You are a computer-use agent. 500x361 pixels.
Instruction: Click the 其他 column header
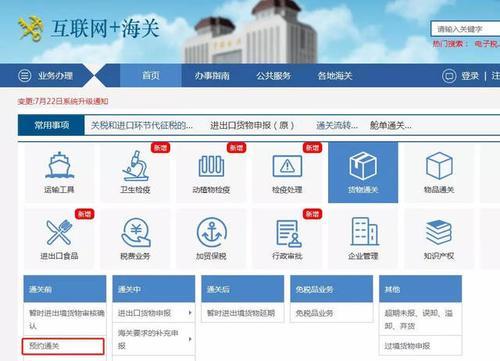click(x=421, y=289)
